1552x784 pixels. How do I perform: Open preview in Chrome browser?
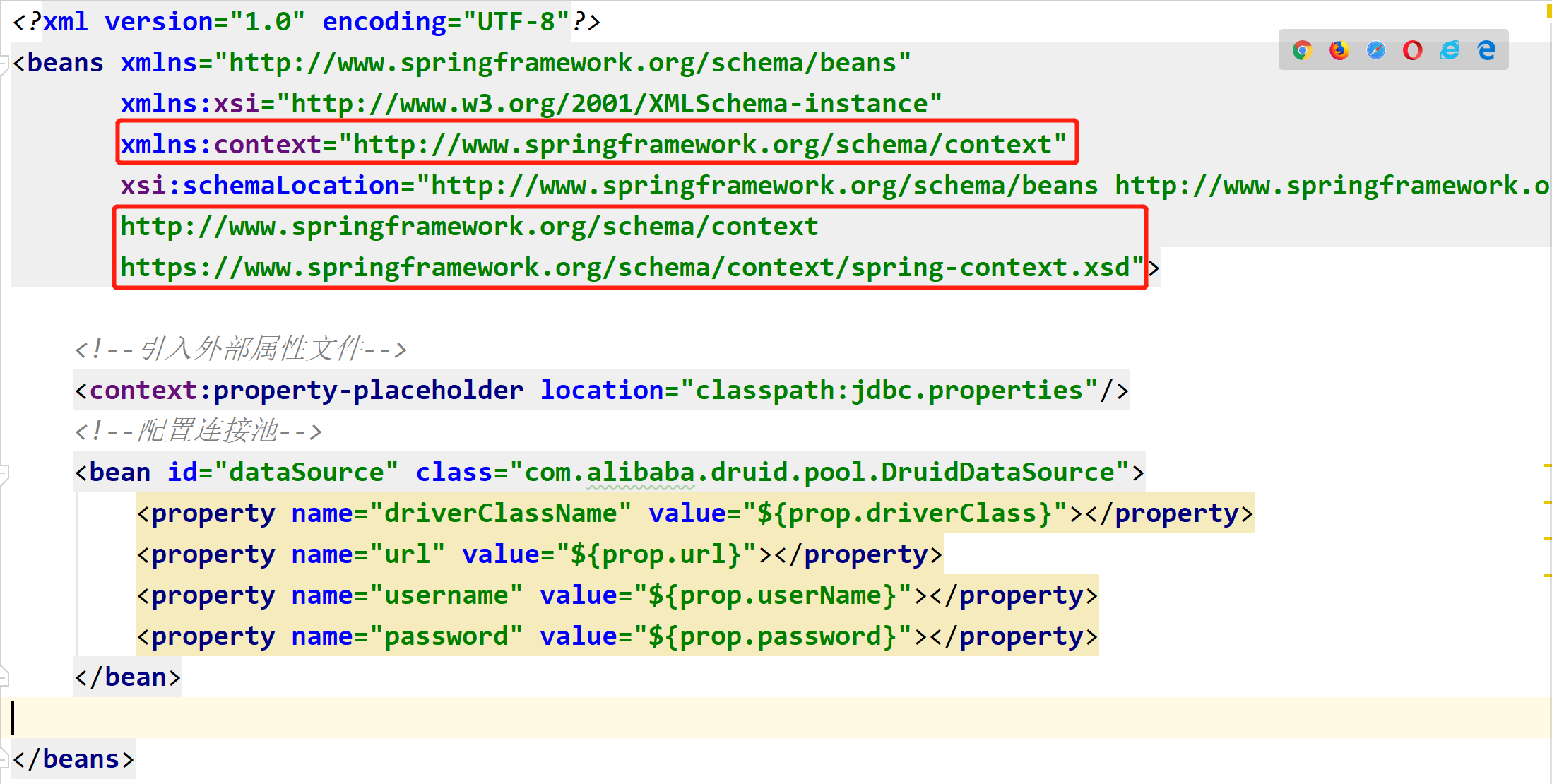[1302, 50]
